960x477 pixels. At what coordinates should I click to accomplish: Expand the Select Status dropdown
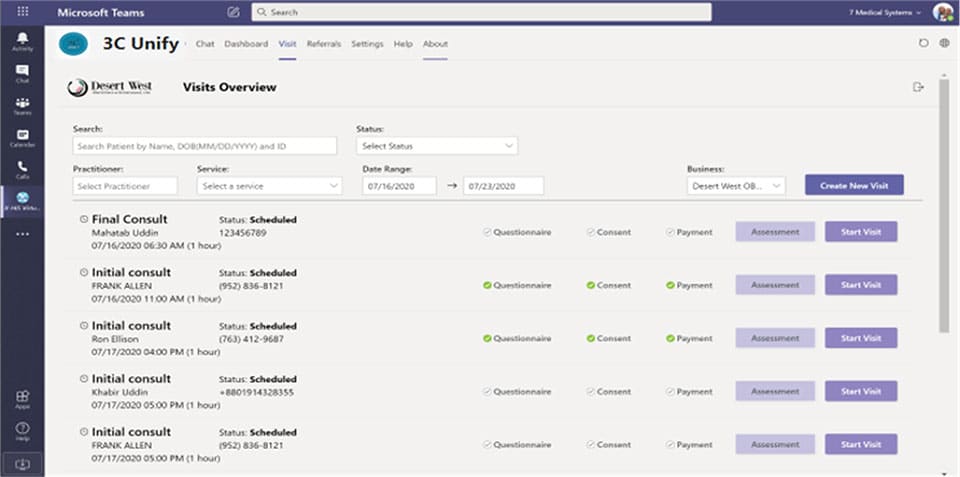[437, 146]
